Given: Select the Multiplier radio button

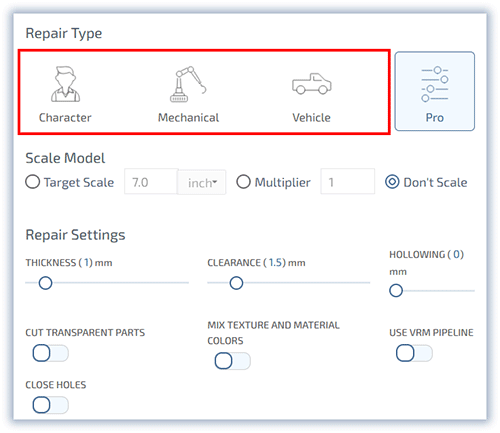Looking at the screenshot, I should [243, 182].
